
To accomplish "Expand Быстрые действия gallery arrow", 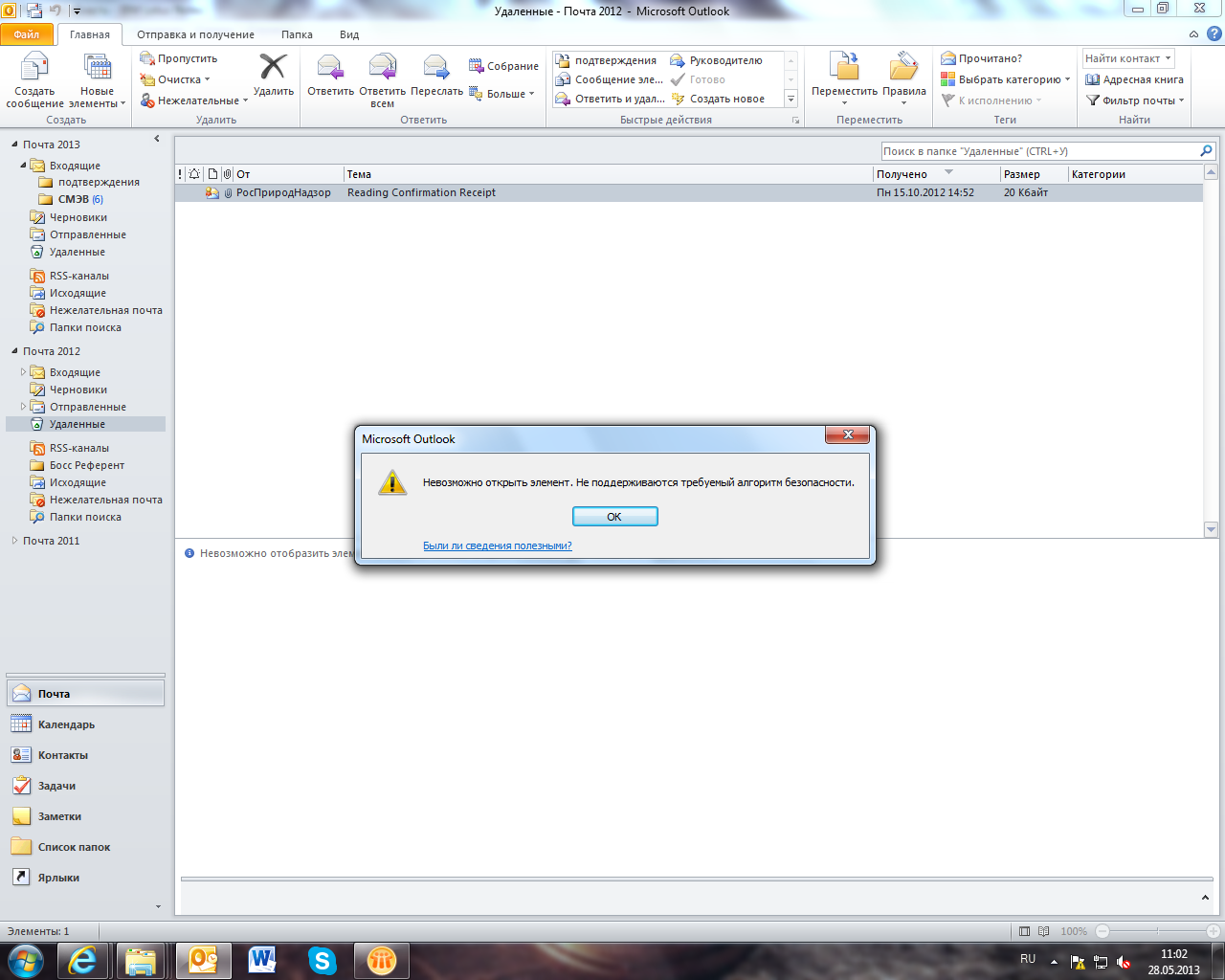I will click(x=791, y=99).
